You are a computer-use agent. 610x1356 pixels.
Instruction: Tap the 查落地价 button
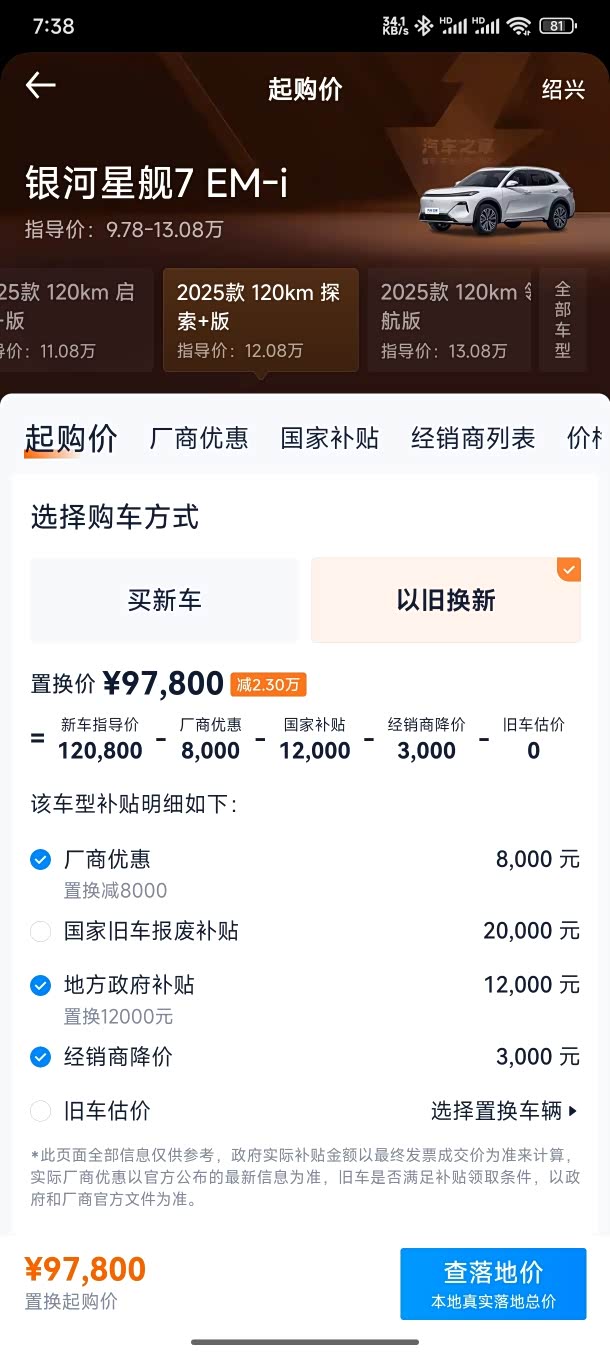coord(493,1283)
